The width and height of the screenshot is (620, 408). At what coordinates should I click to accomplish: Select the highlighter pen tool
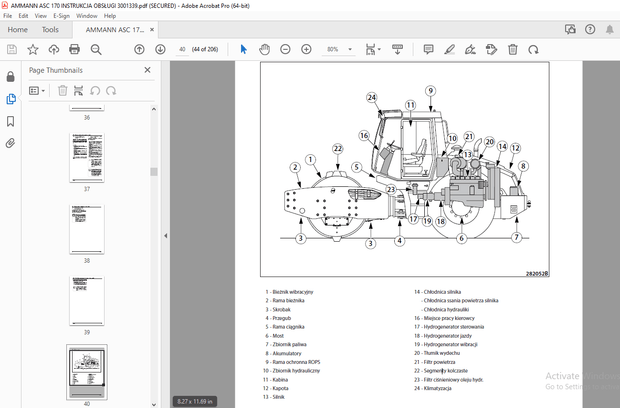coord(450,49)
